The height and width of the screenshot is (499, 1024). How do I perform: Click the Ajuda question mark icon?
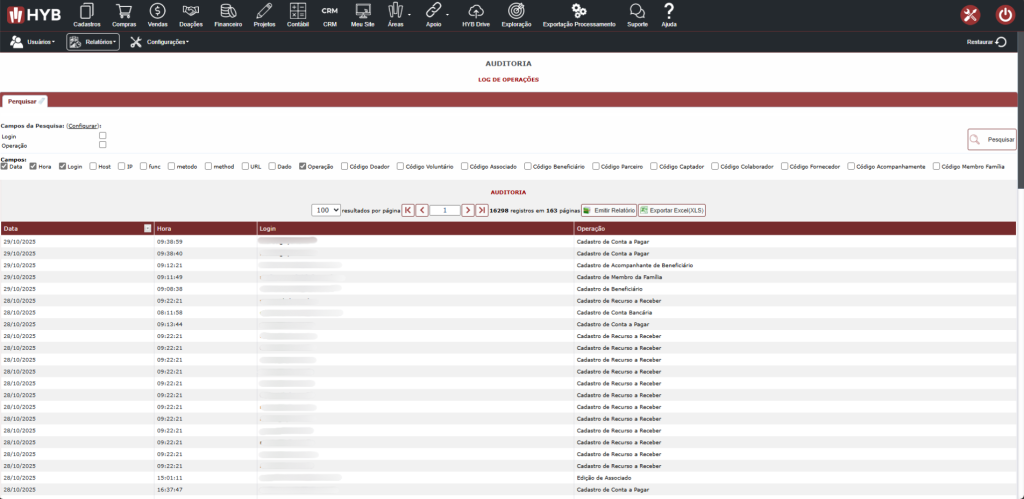pos(669,14)
